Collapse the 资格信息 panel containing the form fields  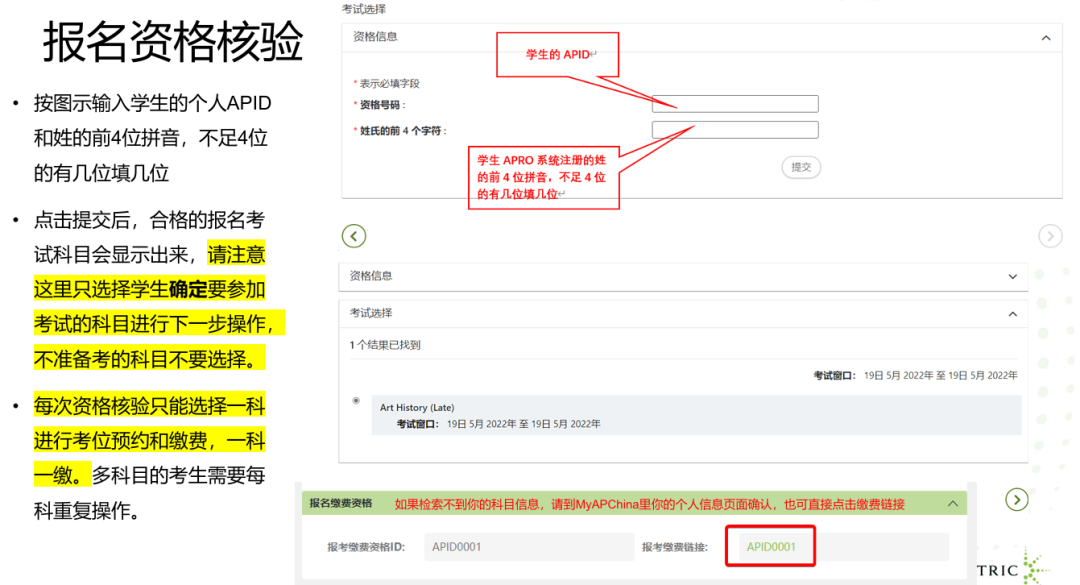(x=1046, y=38)
